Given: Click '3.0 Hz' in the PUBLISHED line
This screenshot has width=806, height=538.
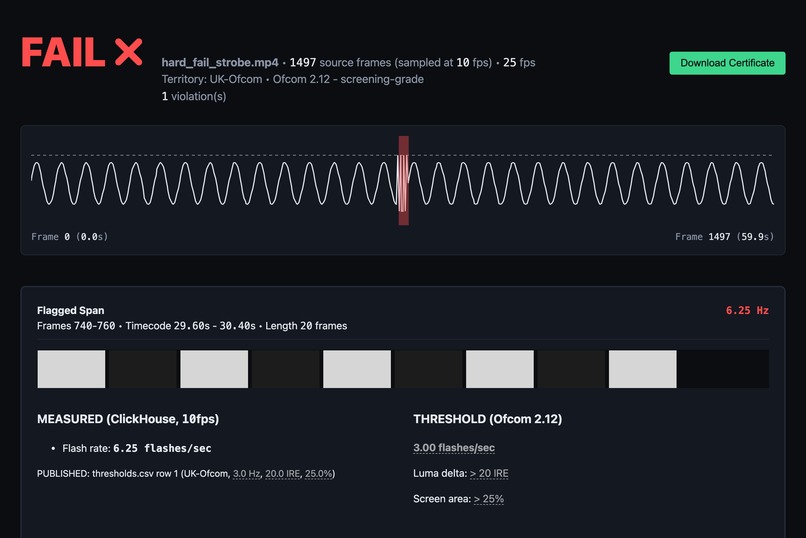Looking at the screenshot, I should 247,474.
